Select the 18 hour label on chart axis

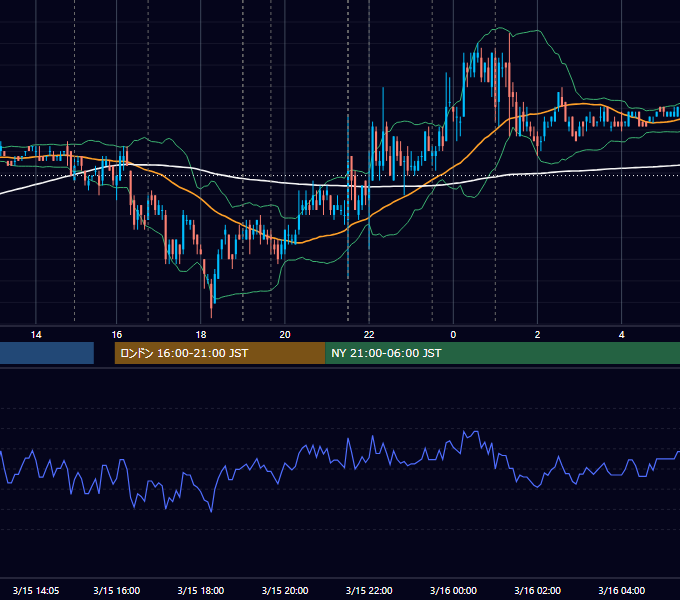[x=201, y=335]
